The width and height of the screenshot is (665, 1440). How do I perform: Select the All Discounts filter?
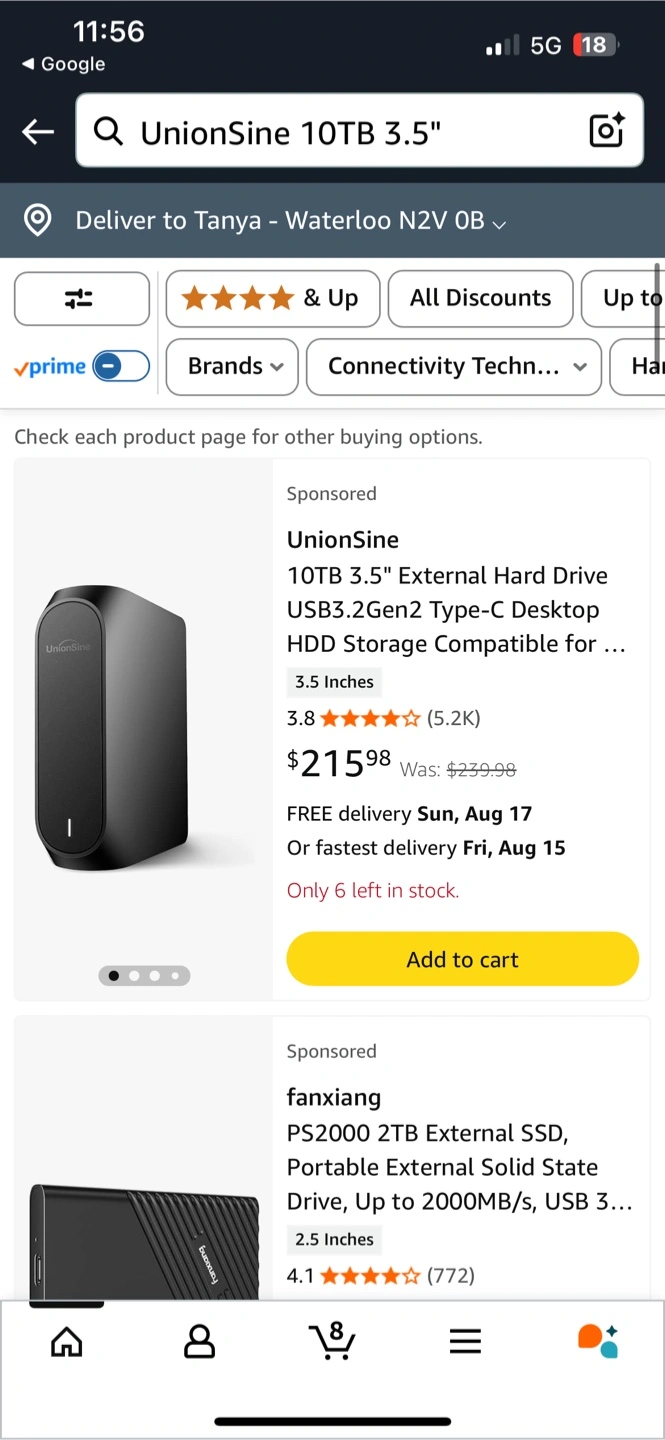pyautogui.click(x=480, y=298)
